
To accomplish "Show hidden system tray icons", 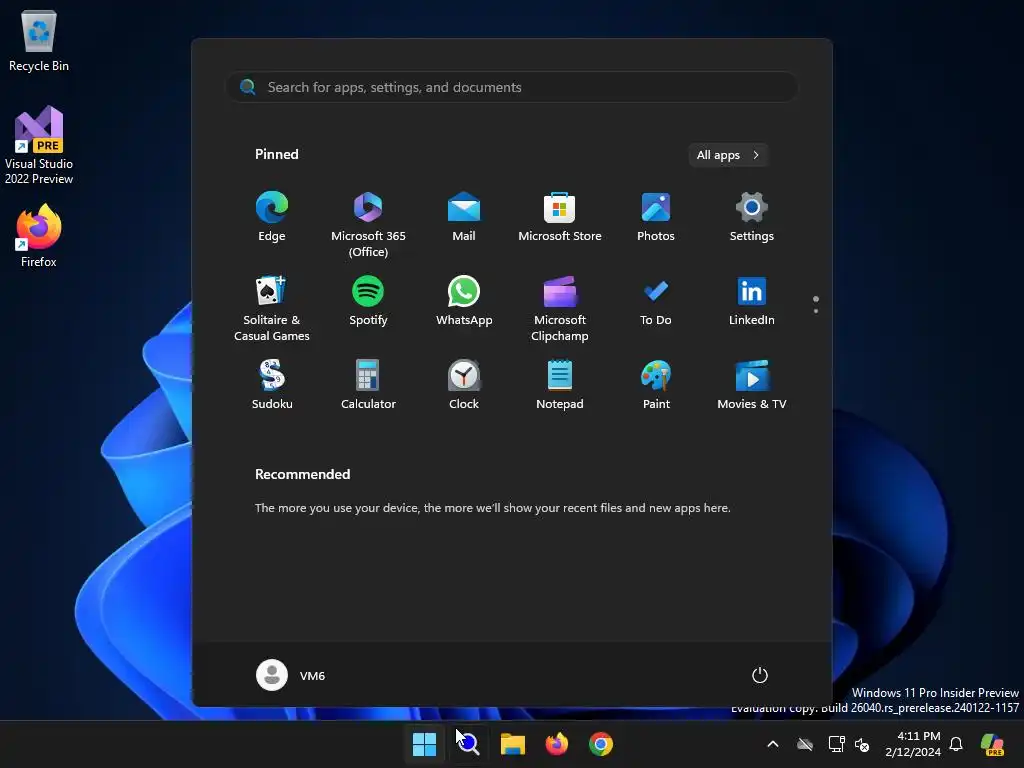I will (773, 744).
